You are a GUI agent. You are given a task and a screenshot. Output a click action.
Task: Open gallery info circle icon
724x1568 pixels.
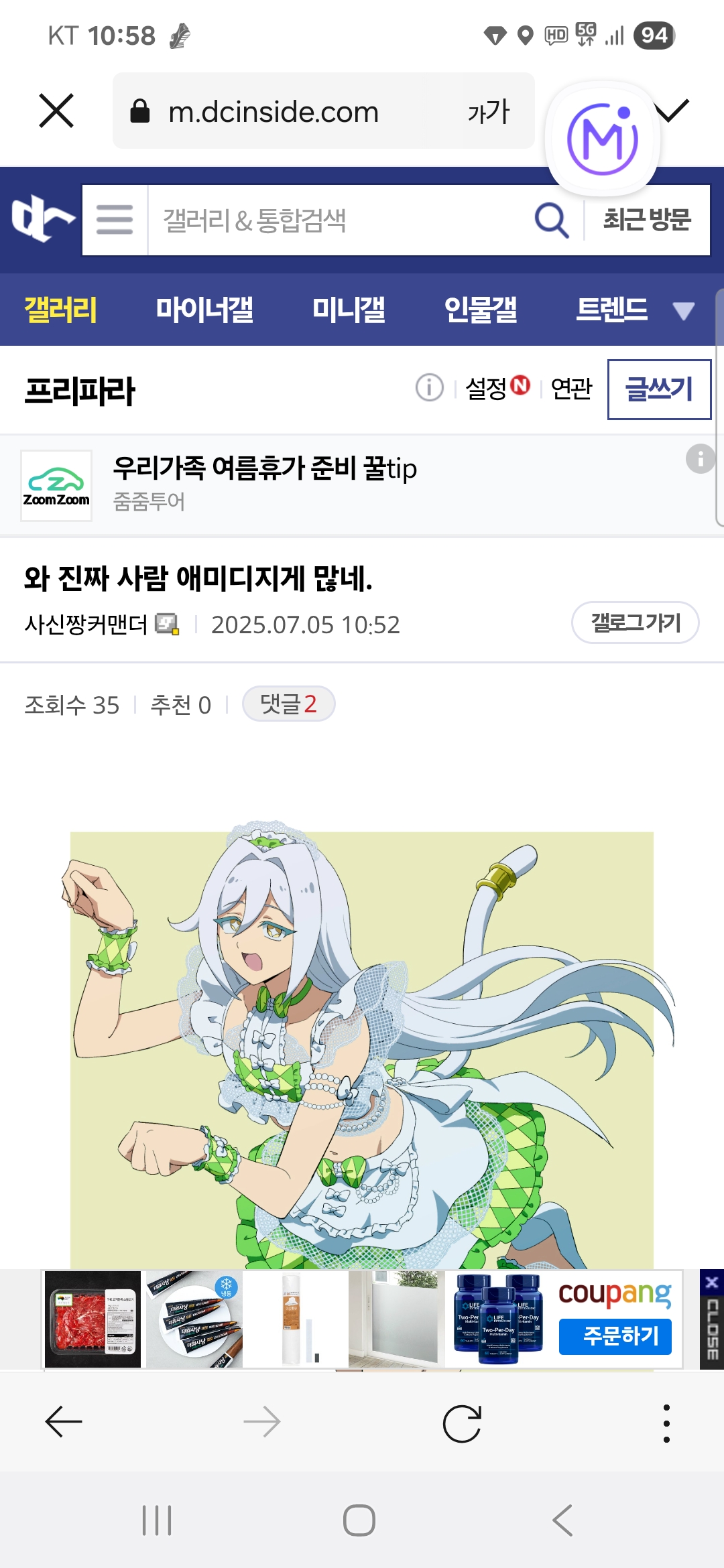tap(429, 387)
